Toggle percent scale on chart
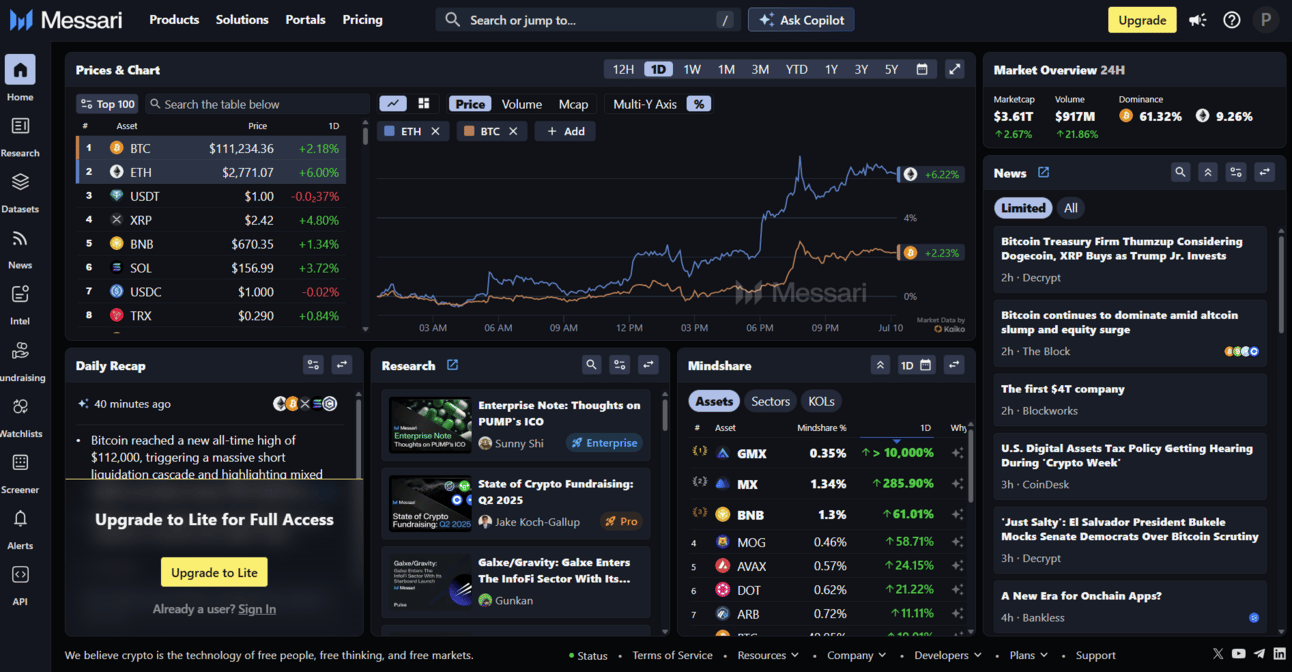This screenshot has height=672, width=1292. pyautogui.click(x=699, y=104)
